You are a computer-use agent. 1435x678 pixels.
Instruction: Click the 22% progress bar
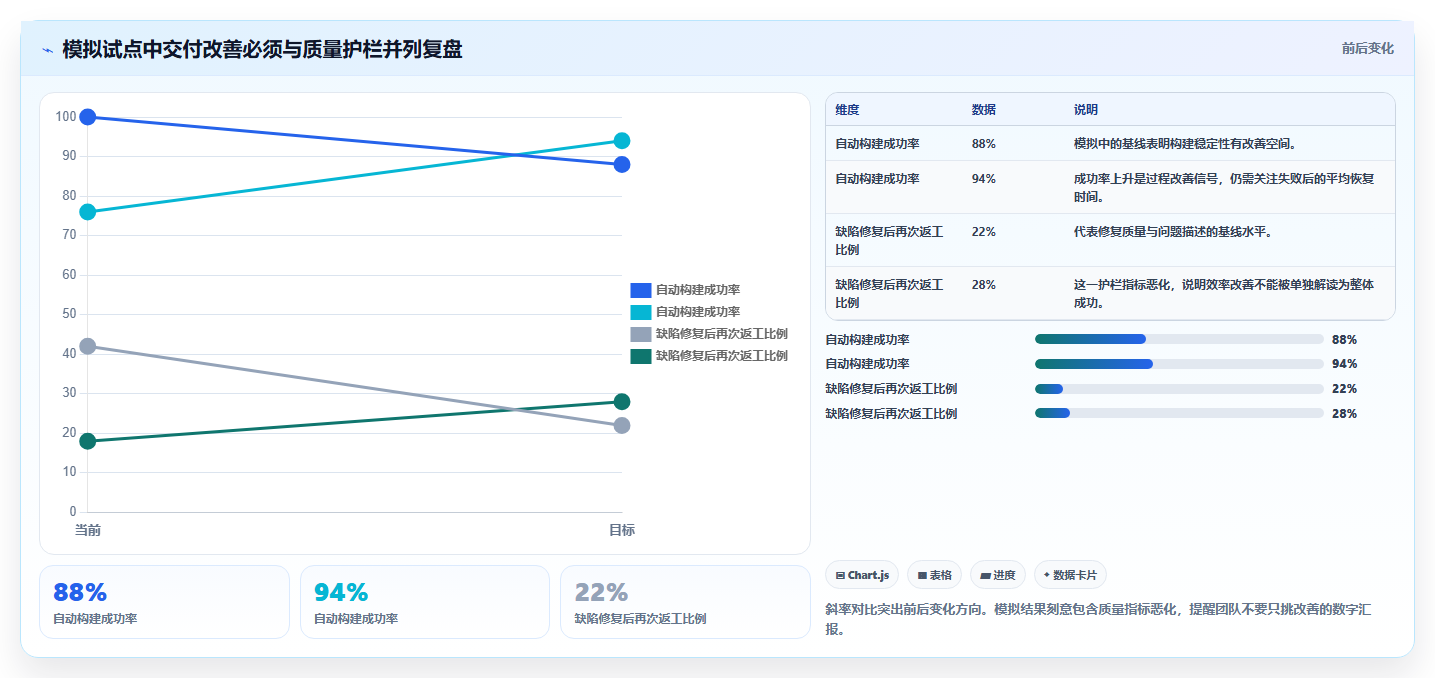click(1179, 389)
